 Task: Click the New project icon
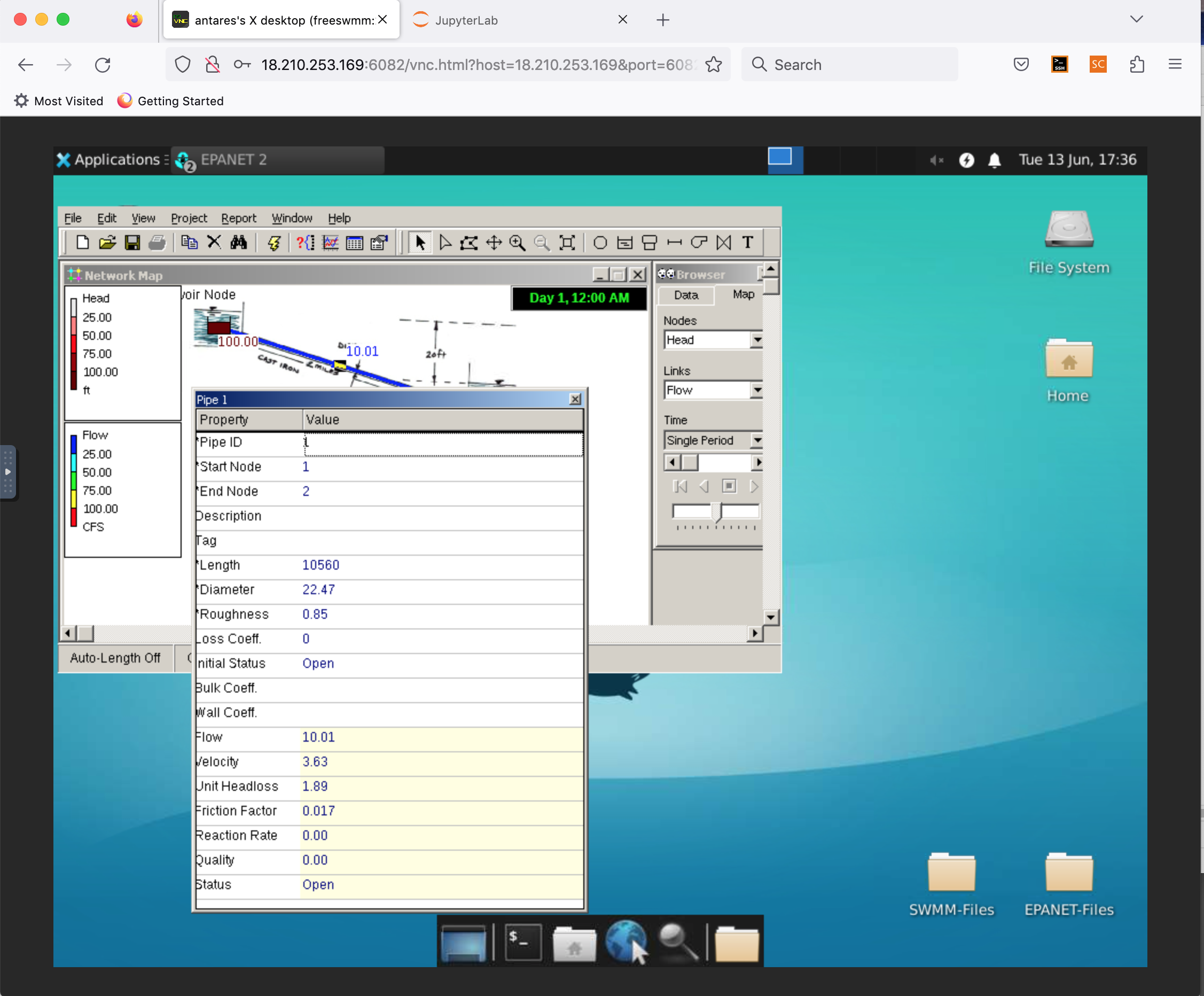[x=83, y=243]
